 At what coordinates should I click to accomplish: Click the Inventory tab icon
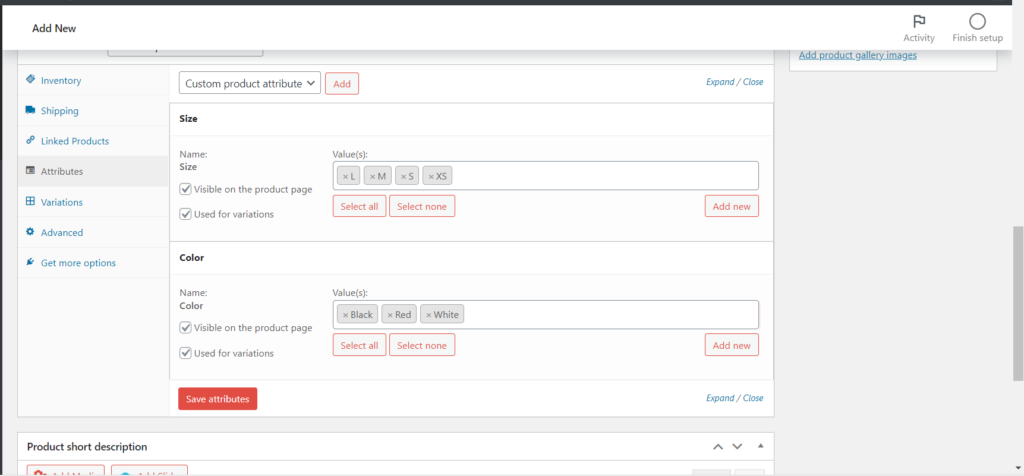click(31, 80)
